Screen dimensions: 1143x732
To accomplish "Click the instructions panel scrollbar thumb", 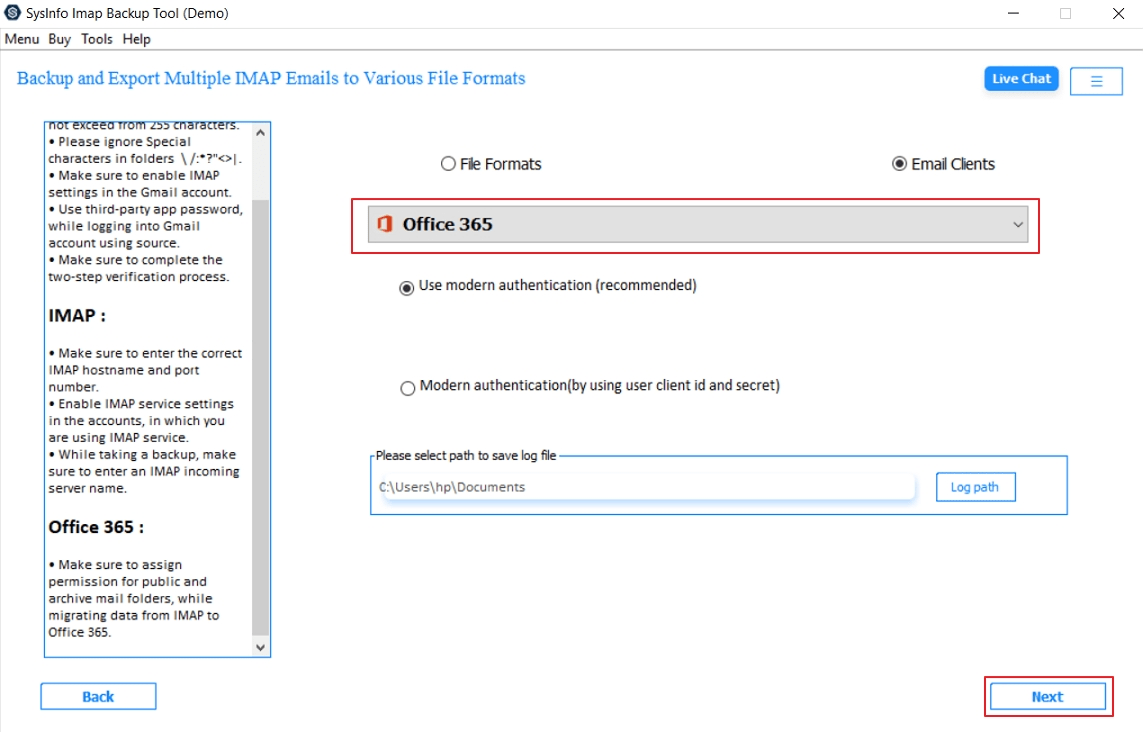I will (x=260, y=417).
